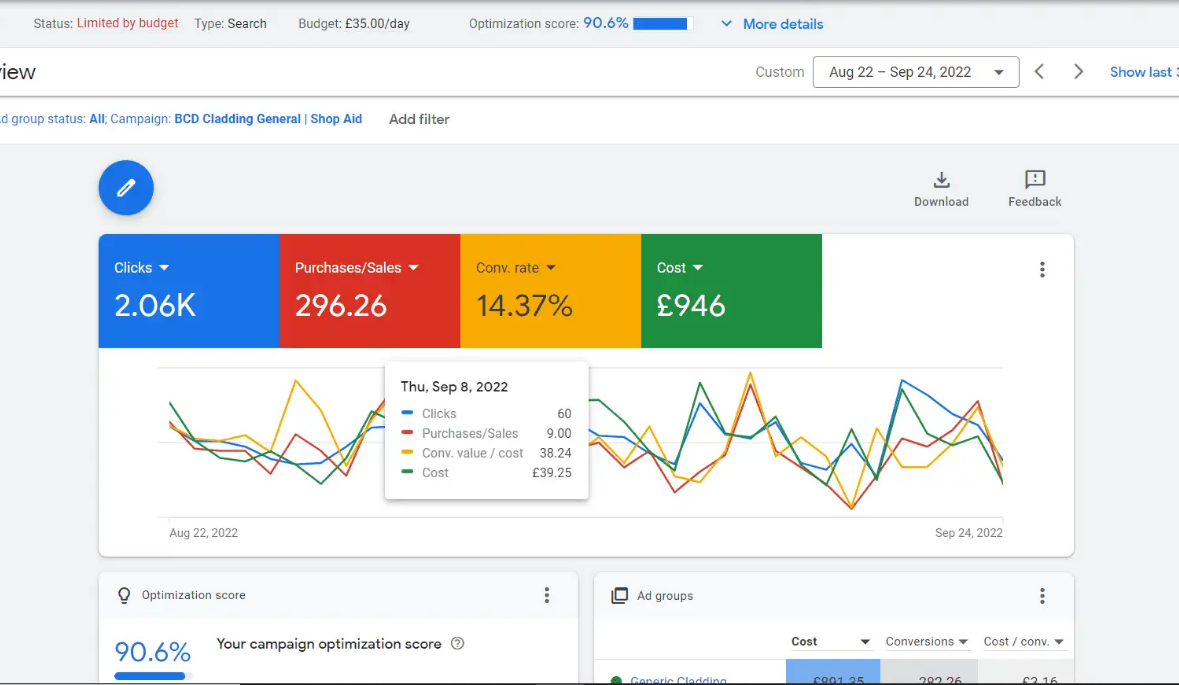Image resolution: width=1179 pixels, height=685 pixels.
Task: Click the 90.6% score in top status bar
Action: (605, 23)
